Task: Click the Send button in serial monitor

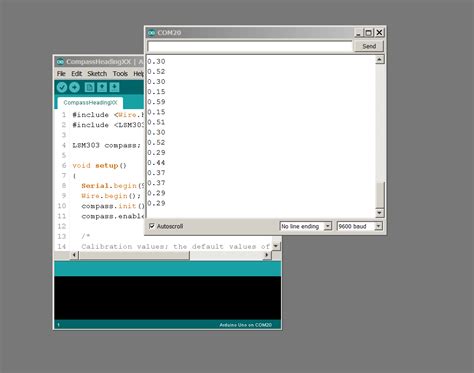Action: click(x=369, y=46)
